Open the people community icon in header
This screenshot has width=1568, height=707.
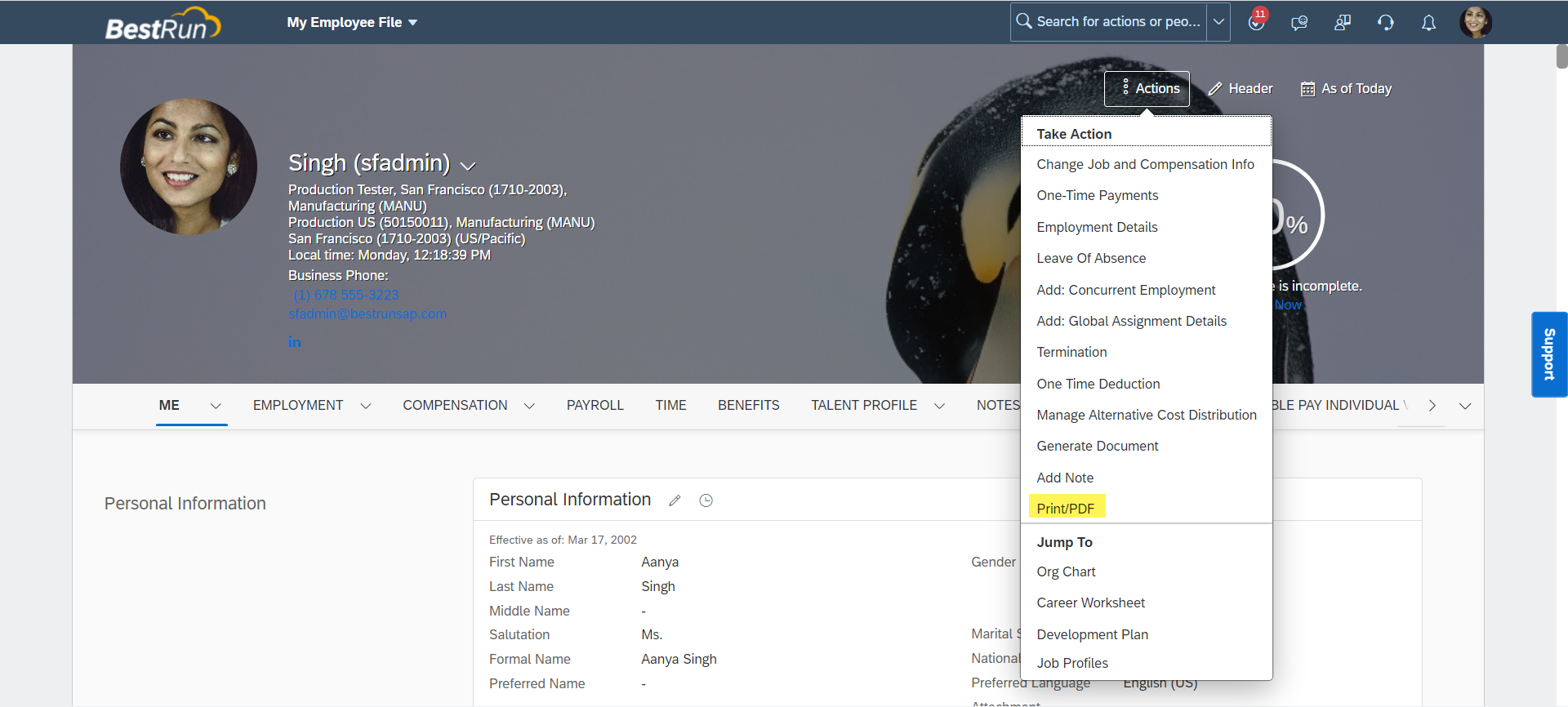pos(1343,23)
